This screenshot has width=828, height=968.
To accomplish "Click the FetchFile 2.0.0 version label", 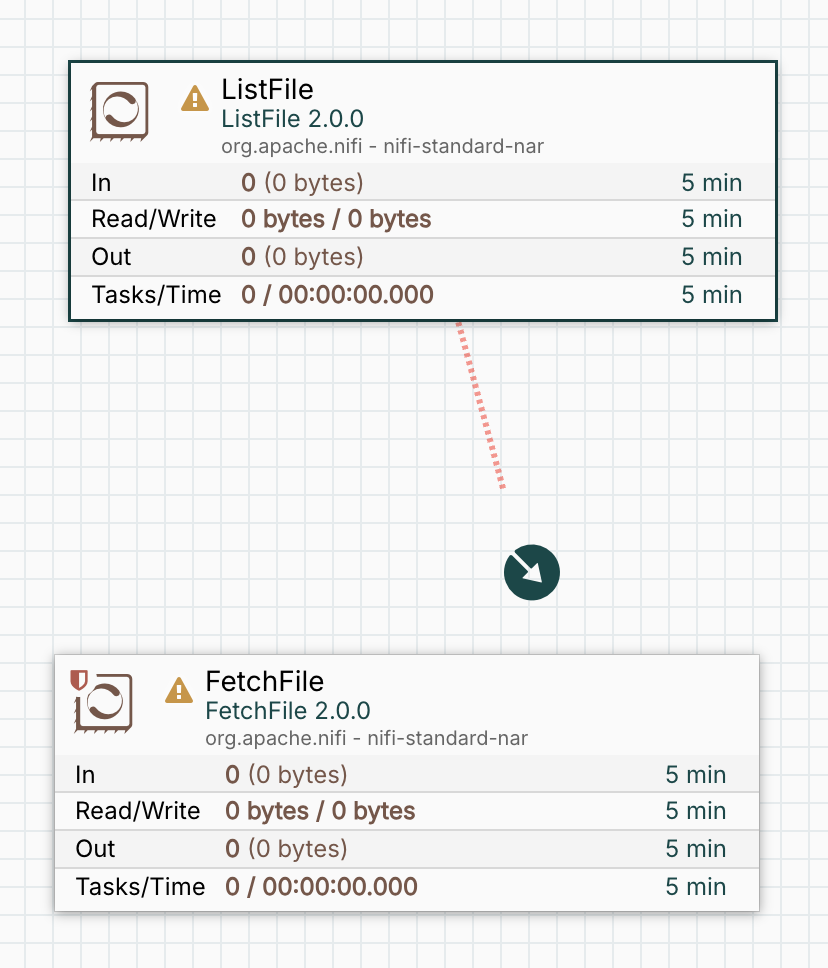I will pyautogui.click(x=288, y=711).
